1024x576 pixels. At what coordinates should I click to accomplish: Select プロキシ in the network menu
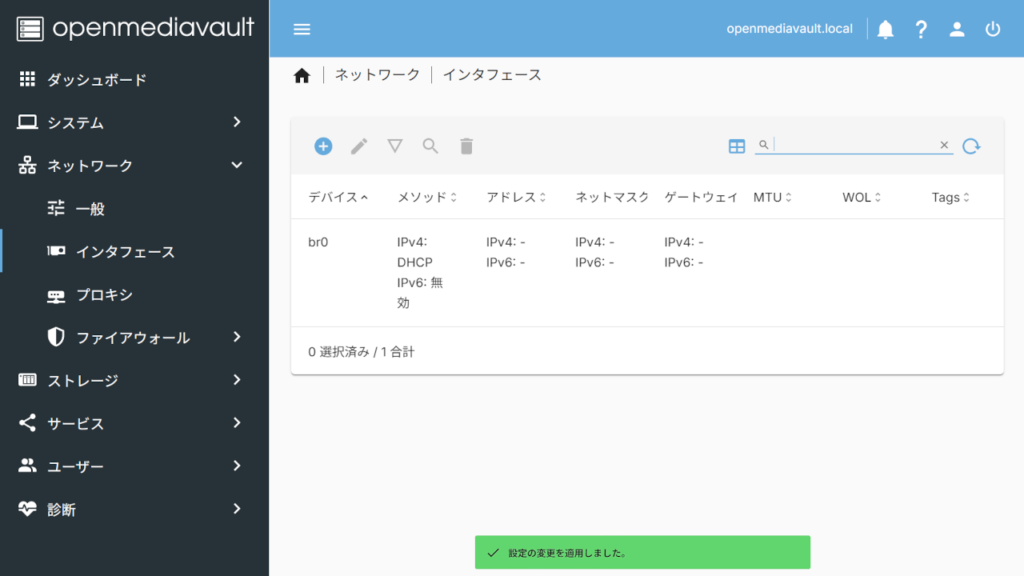104,295
